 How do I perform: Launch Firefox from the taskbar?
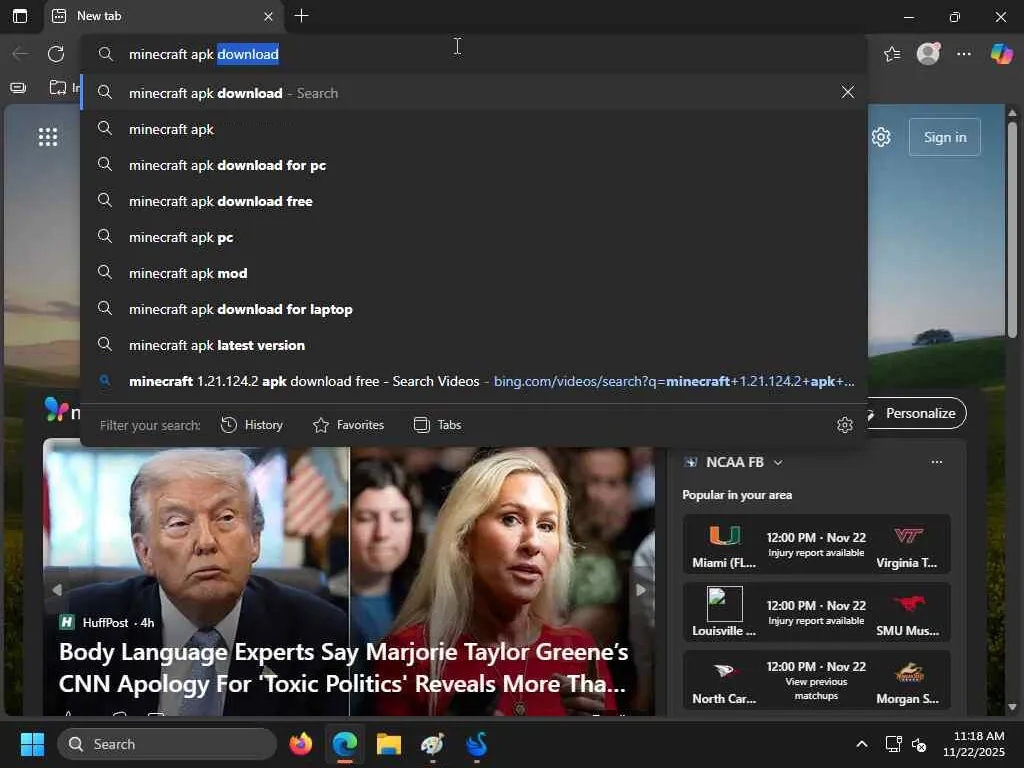coord(301,744)
